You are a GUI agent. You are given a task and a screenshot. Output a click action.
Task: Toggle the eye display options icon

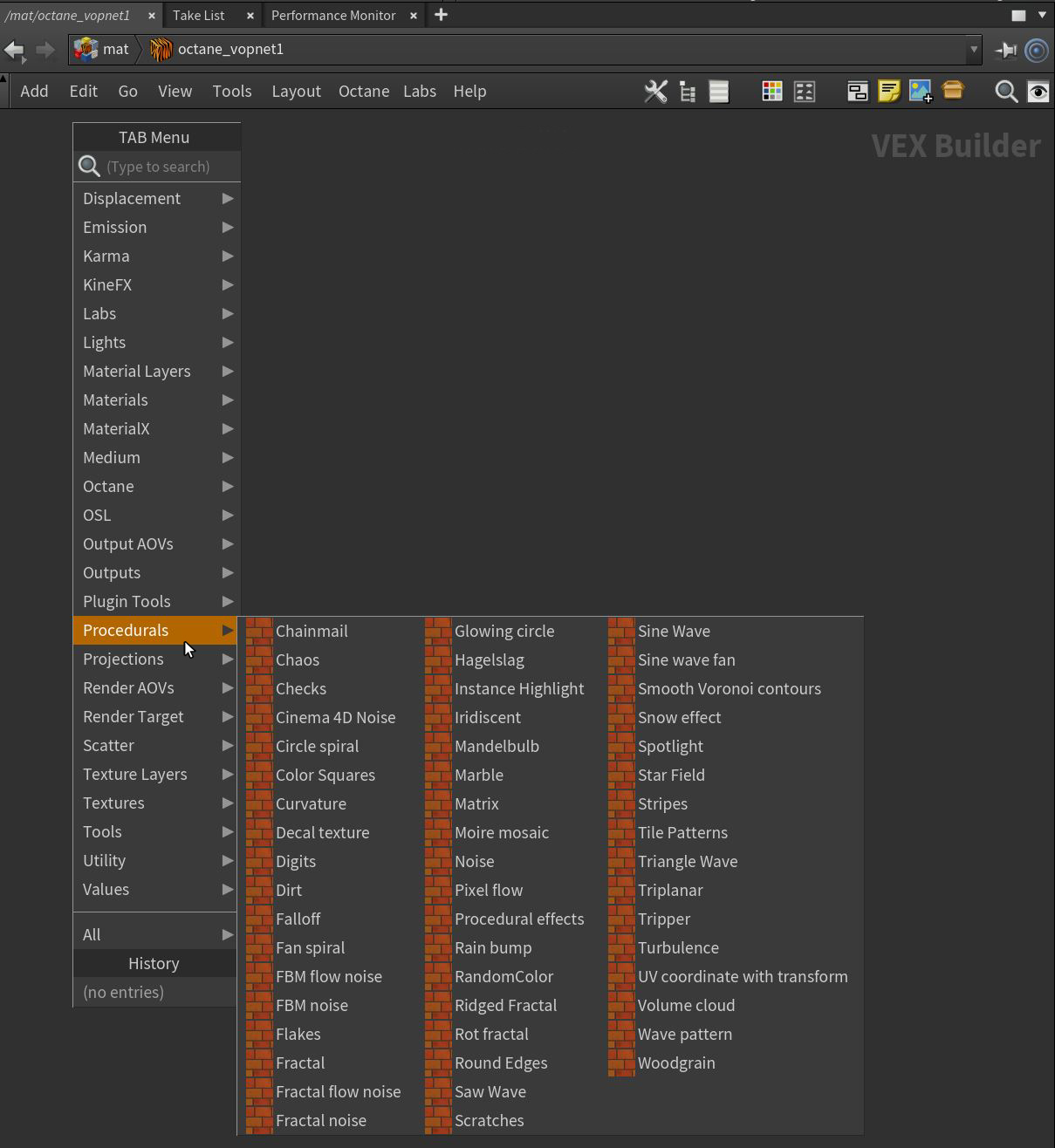pos(1038,92)
